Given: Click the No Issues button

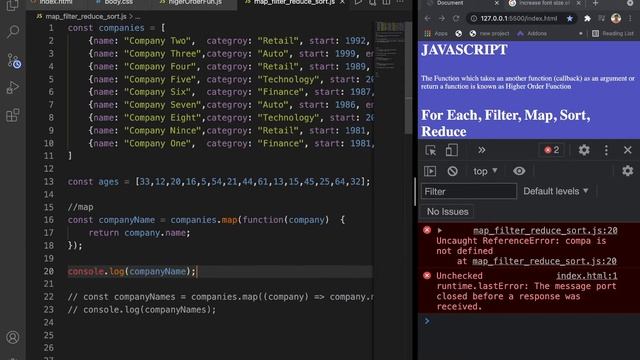Looking at the screenshot, I should (447, 212).
